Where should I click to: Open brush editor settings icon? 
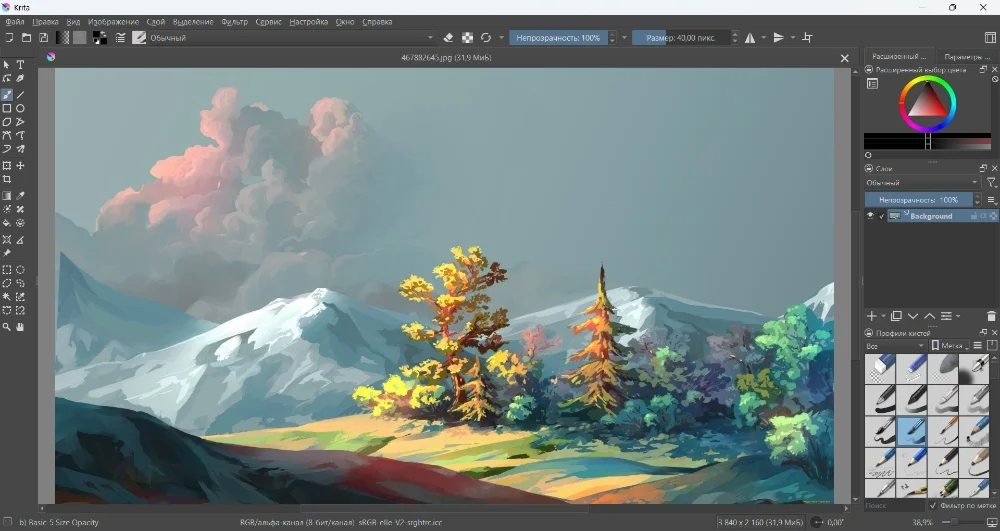click(121, 38)
